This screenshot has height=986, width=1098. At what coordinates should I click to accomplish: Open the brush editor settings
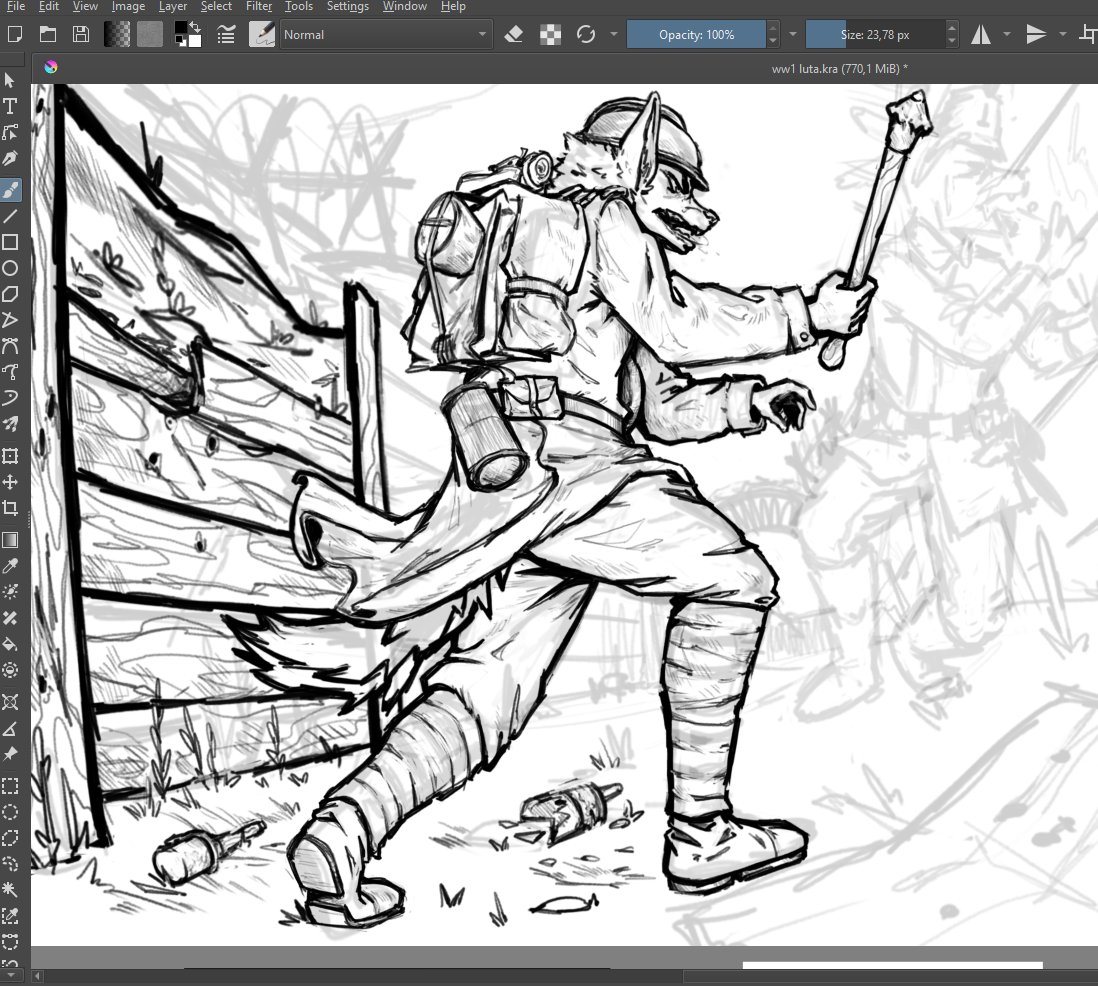pyautogui.click(x=226, y=34)
